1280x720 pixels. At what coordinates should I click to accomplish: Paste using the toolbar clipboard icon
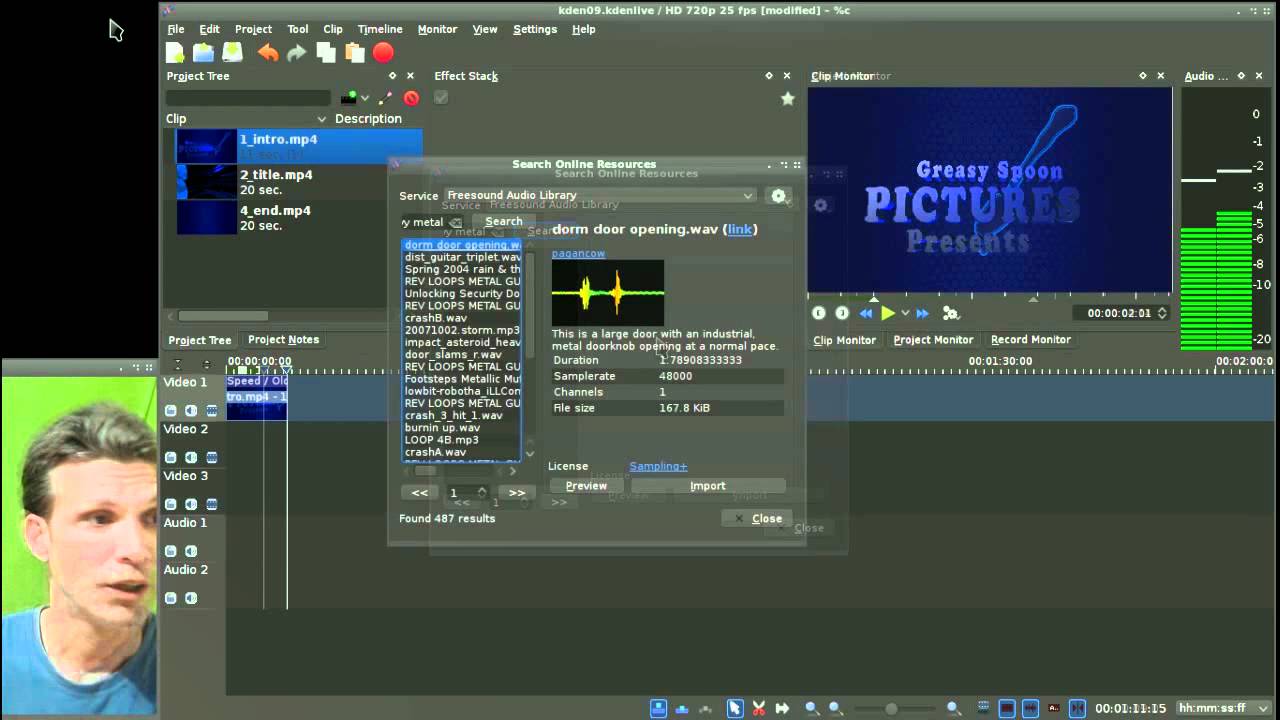pyautogui.click(x=354, y=53)
